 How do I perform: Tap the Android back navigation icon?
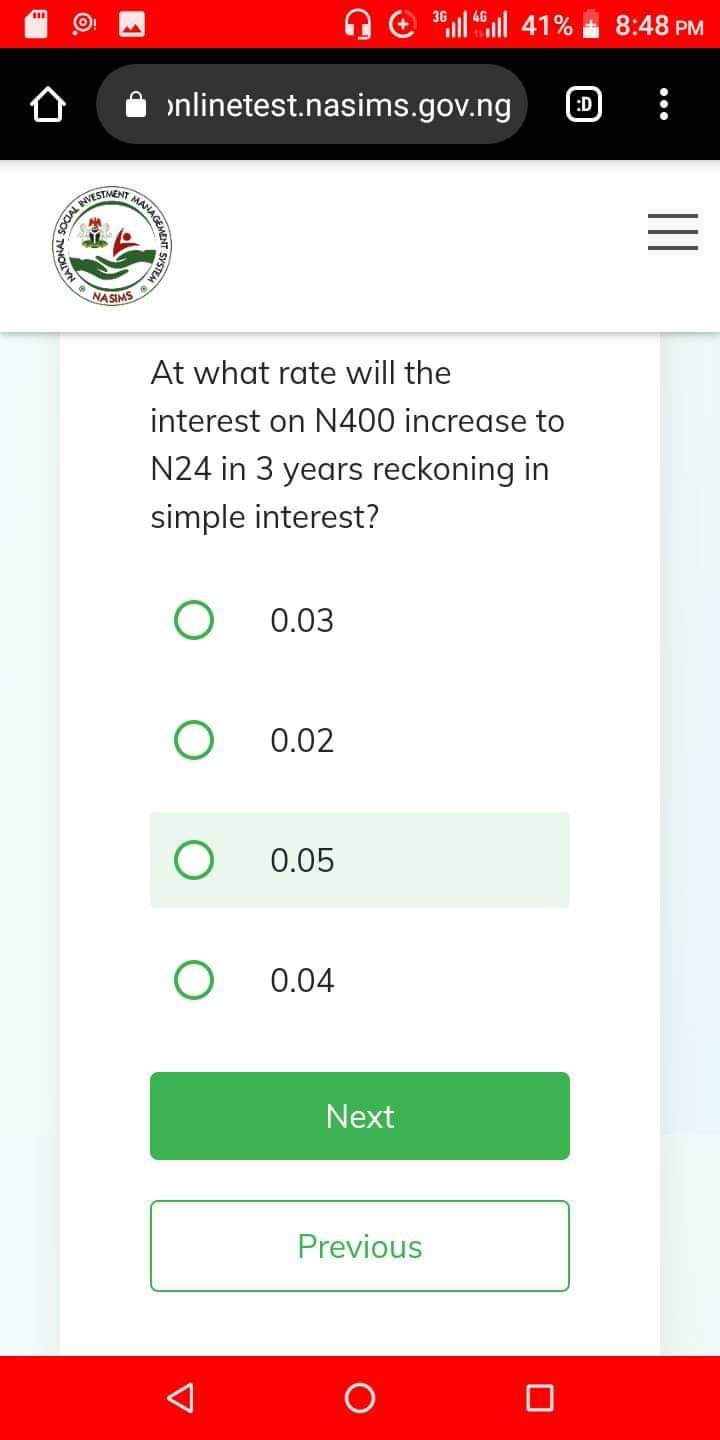[x=181, y=1397]
